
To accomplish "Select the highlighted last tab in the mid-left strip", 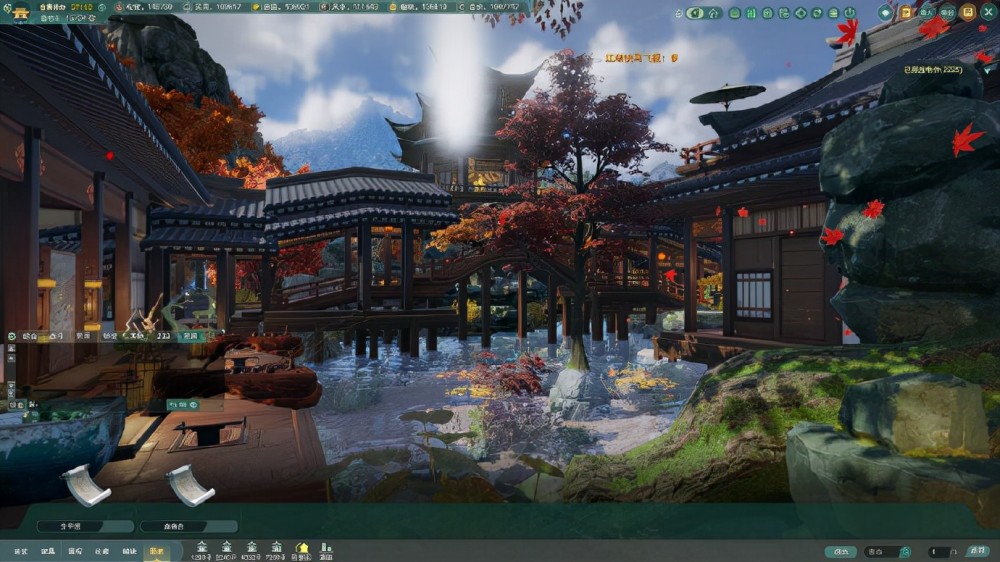I will click(x=191, y=336).
